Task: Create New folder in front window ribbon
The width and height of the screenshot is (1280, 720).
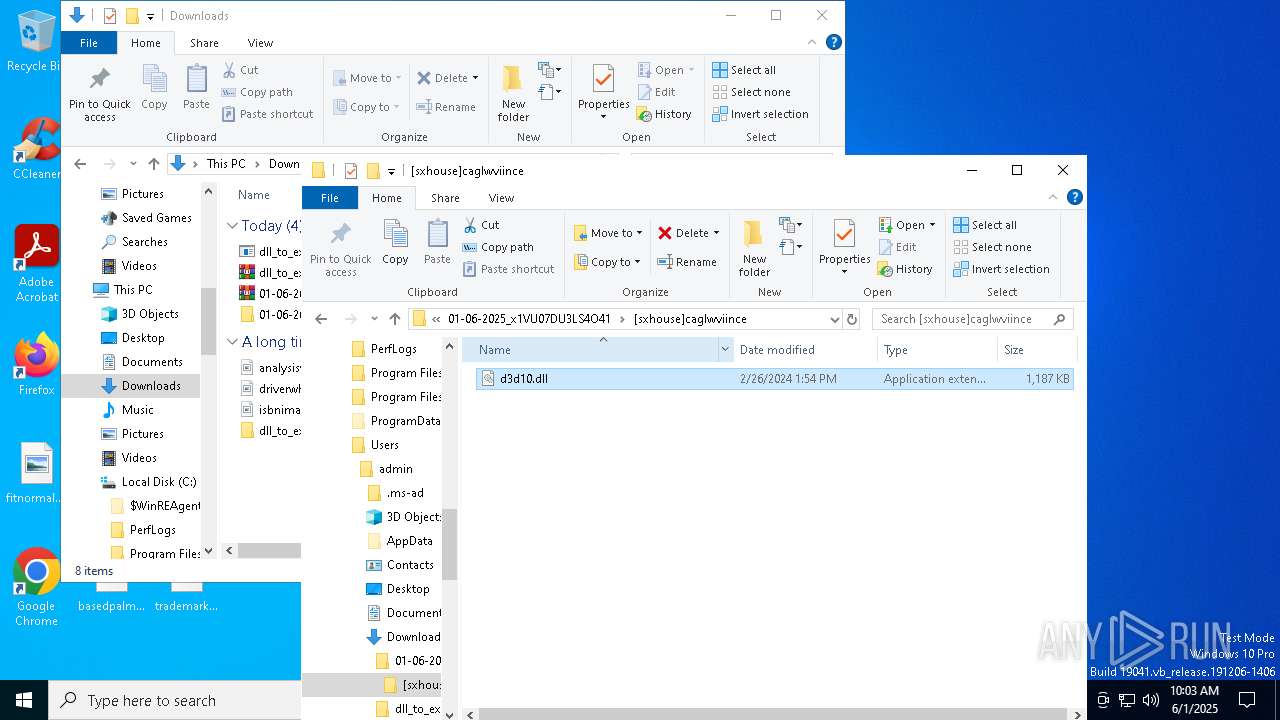Action: point(754,247)
